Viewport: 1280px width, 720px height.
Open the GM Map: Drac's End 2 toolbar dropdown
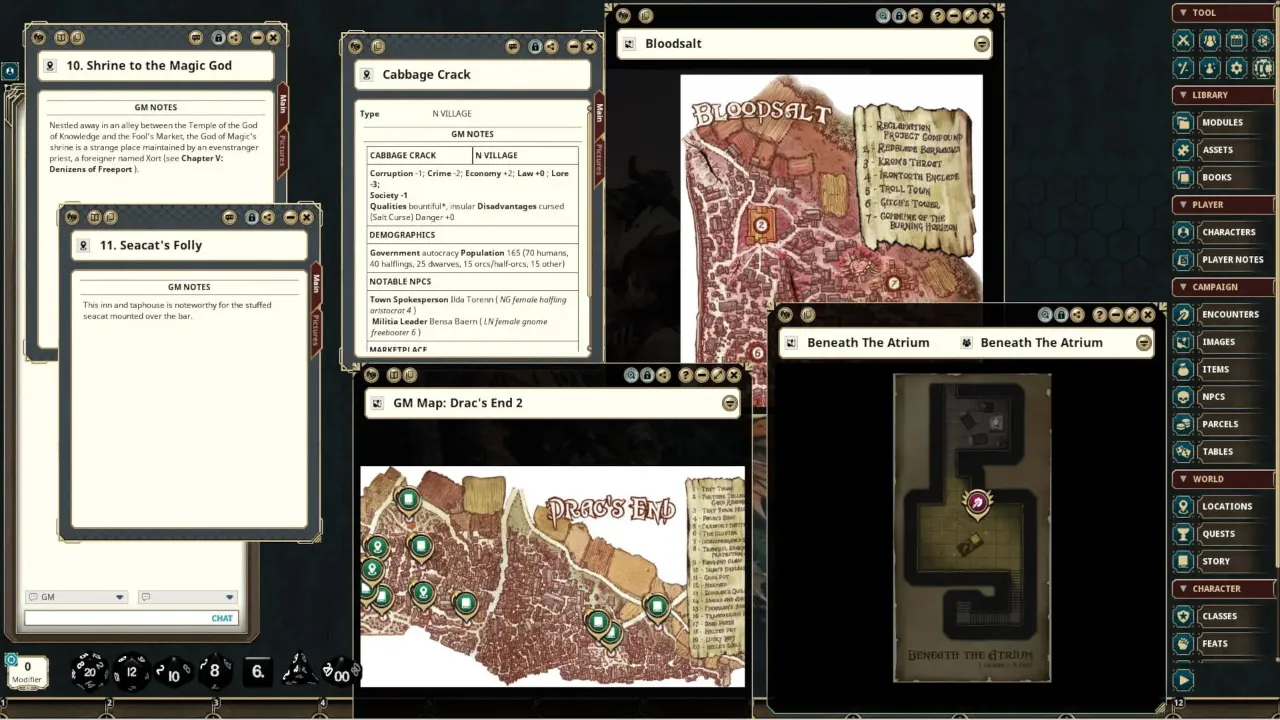pyautogui.click(x=730, y=403)
